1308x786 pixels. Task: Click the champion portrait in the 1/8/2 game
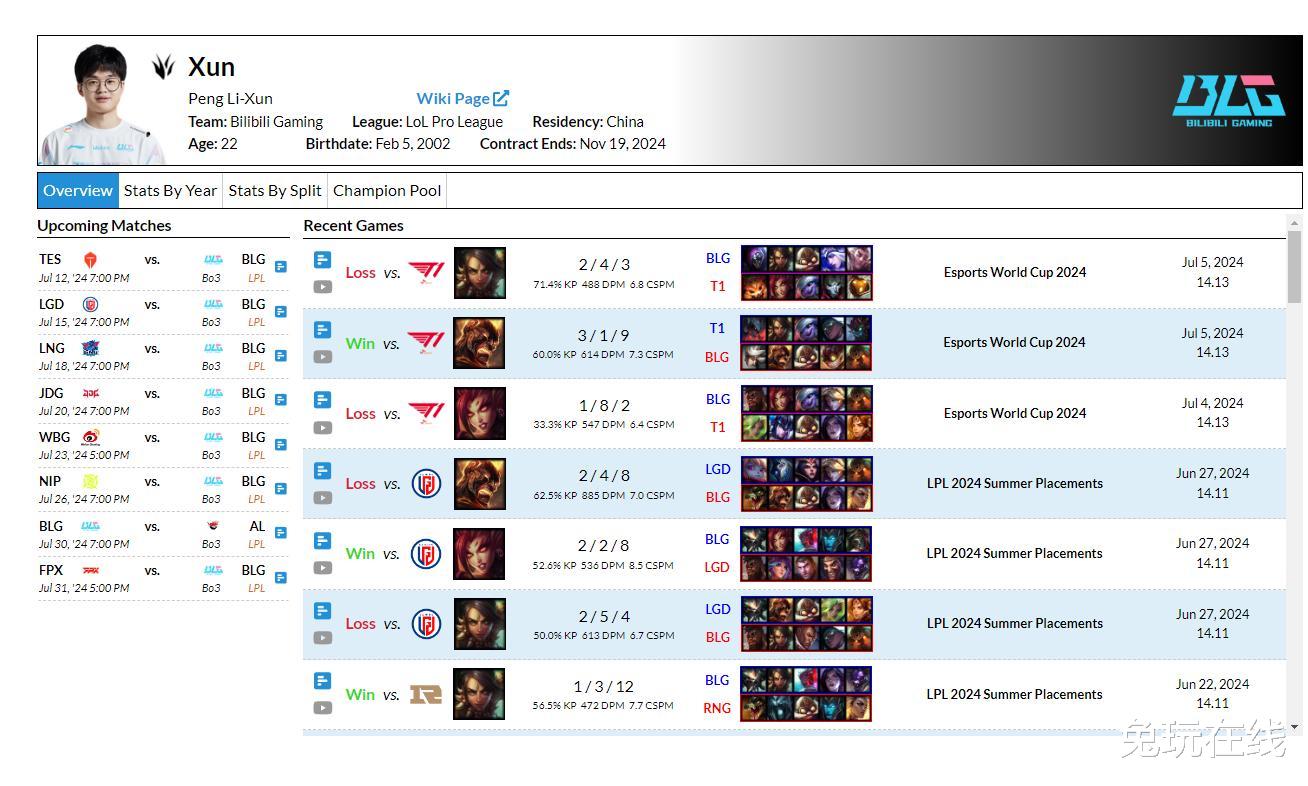(480, 413)
